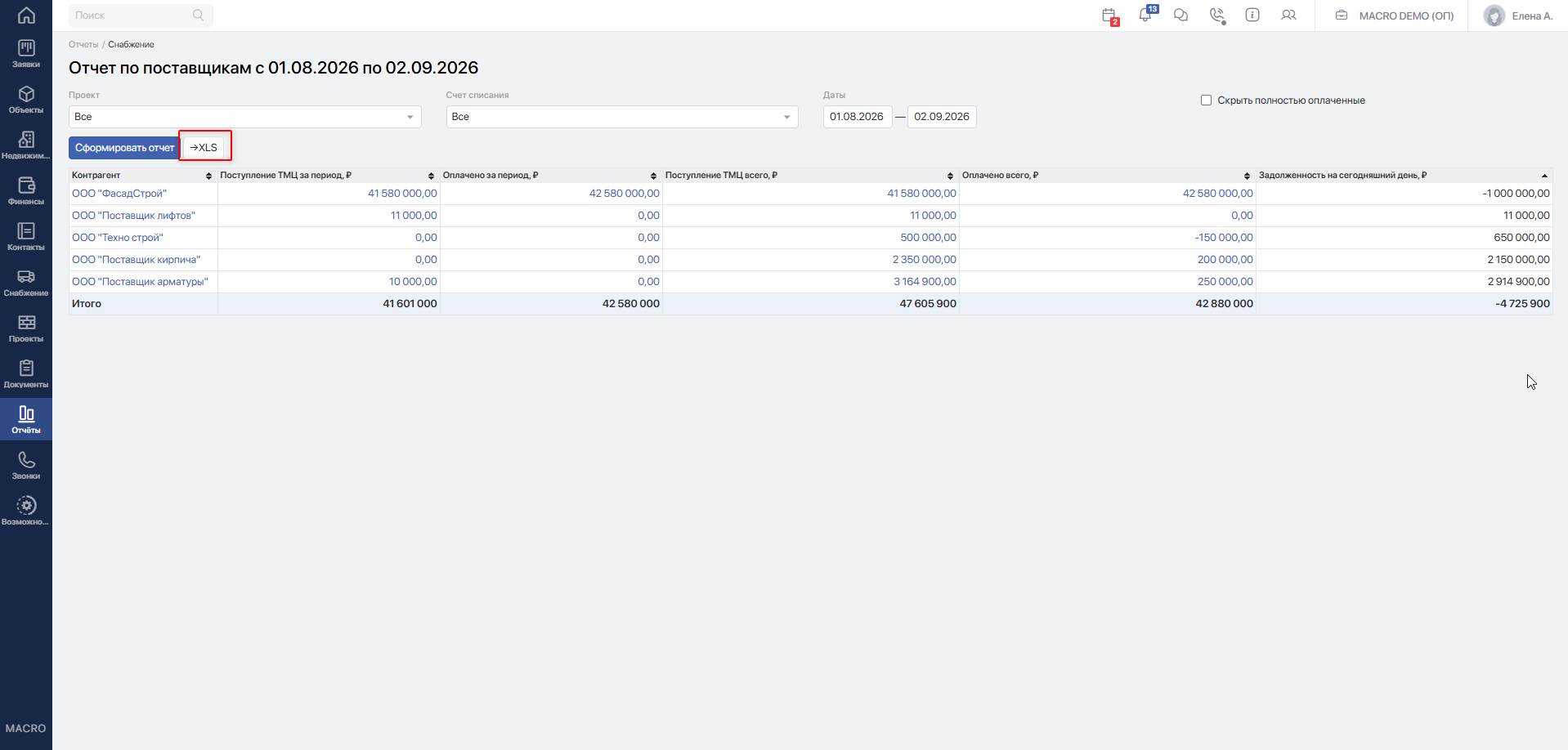Open the calendar icon with red badge

click(1109, 16)
